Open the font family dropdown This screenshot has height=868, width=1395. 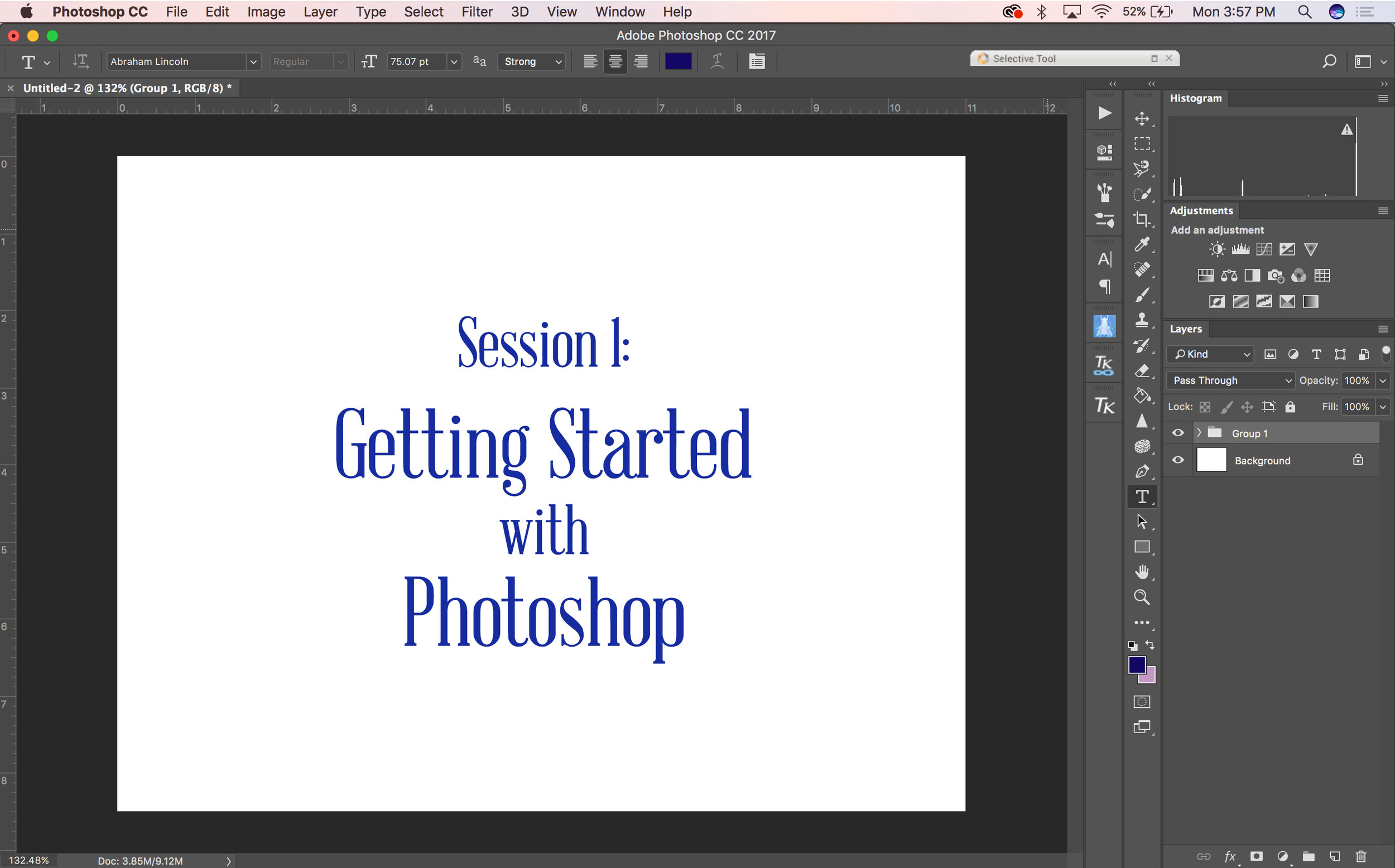coord(253,61)
